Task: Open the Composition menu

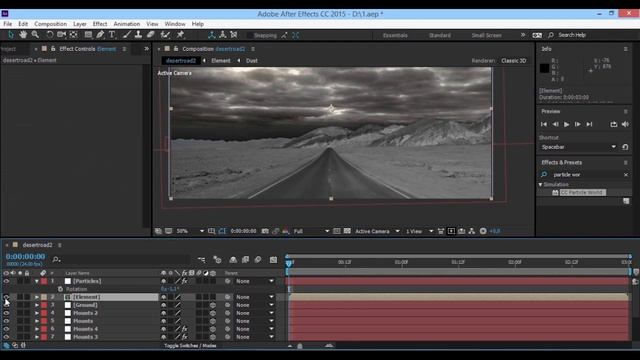Action: (x=51, y=24)
